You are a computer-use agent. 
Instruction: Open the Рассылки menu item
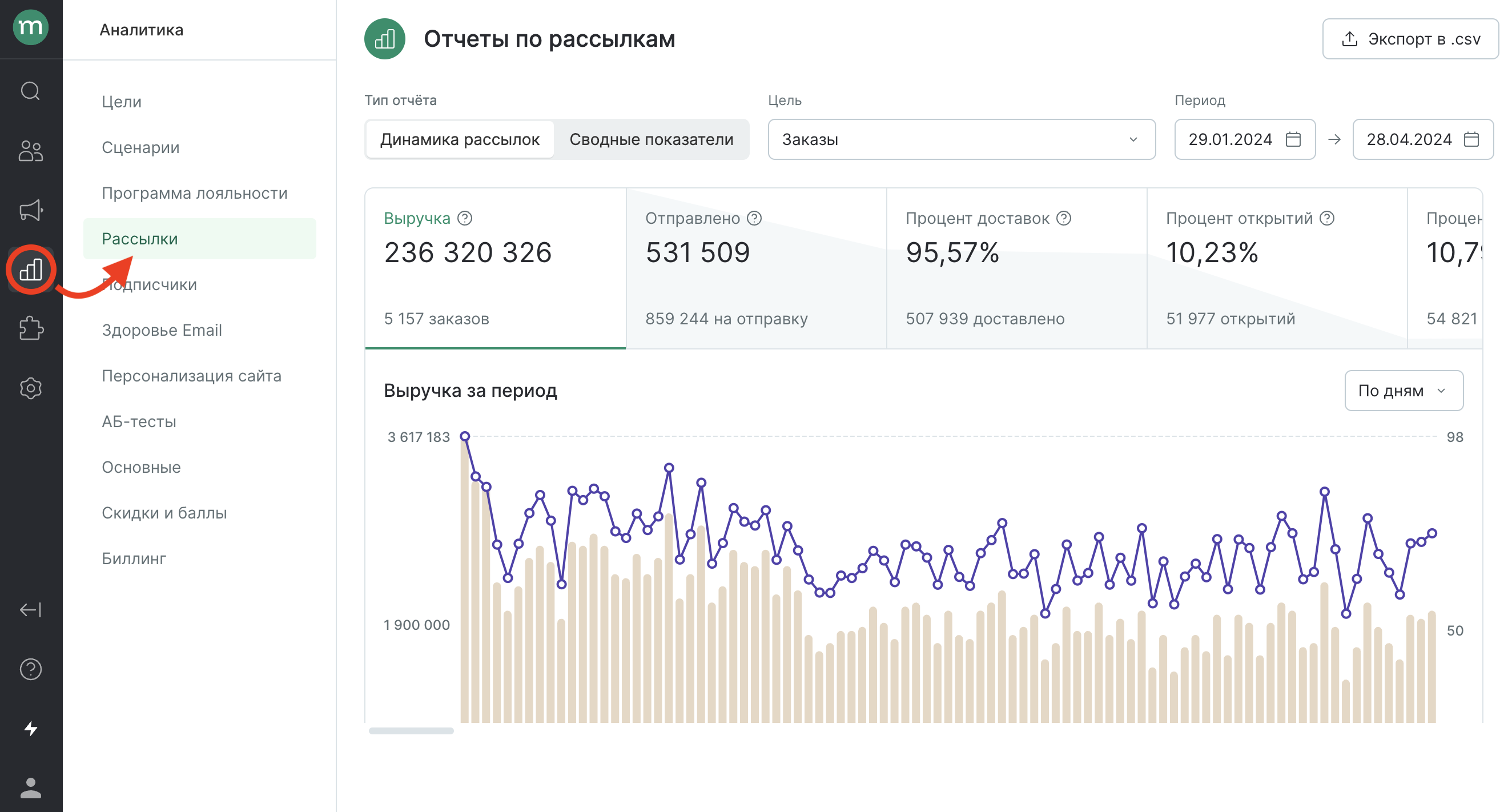pyautogui.click(x=200, y=239)
